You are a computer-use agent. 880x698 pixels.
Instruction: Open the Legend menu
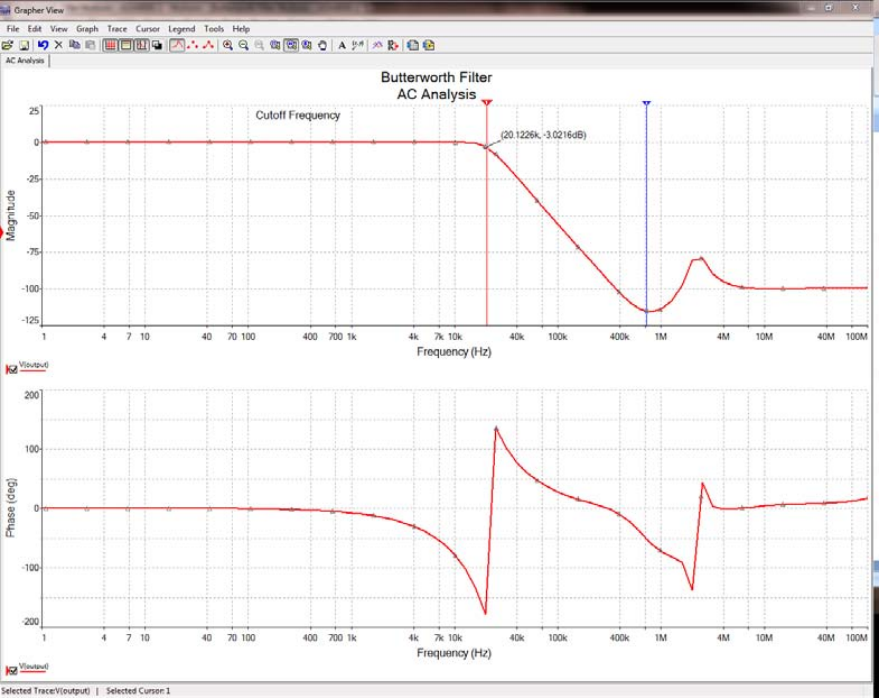(181, 29)
